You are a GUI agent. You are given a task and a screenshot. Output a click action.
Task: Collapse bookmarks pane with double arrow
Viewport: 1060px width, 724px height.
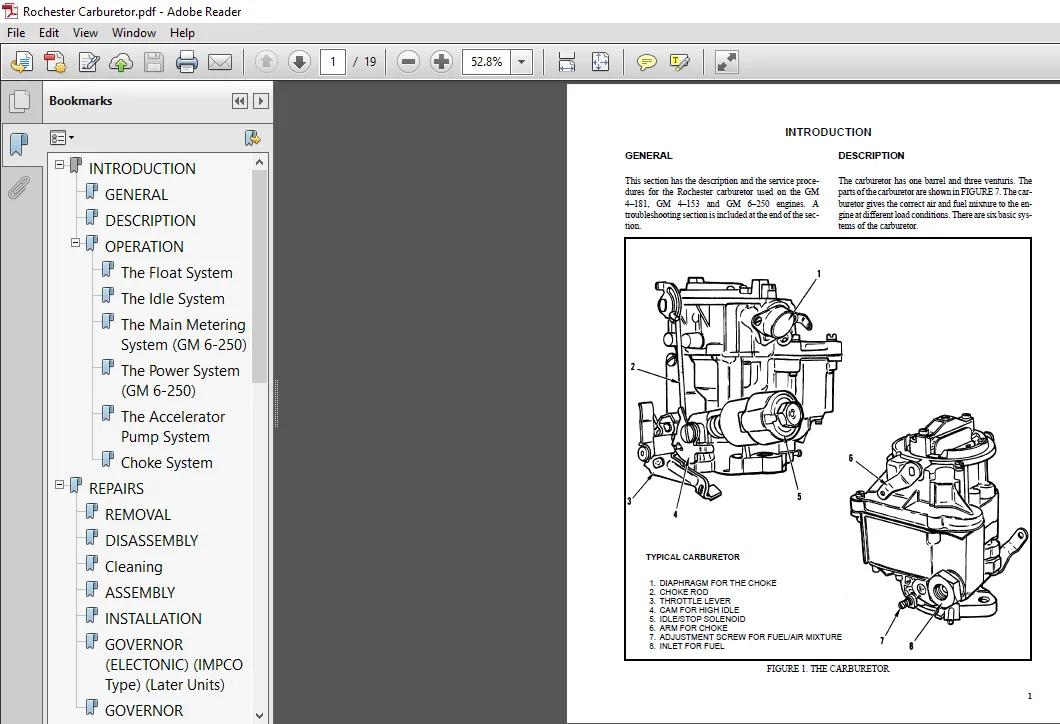(239, 101)
